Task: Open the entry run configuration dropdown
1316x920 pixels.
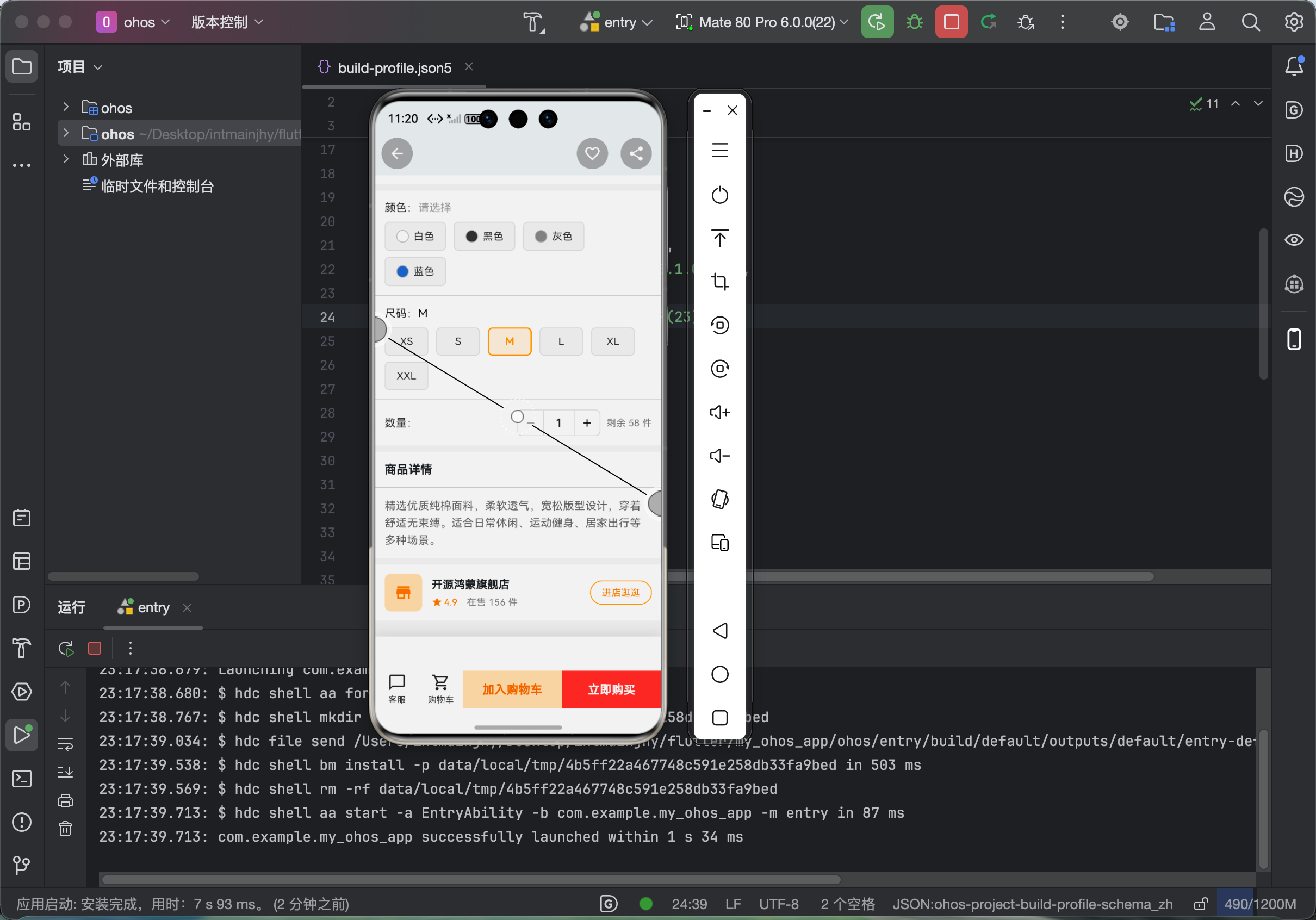Action: 616,22
